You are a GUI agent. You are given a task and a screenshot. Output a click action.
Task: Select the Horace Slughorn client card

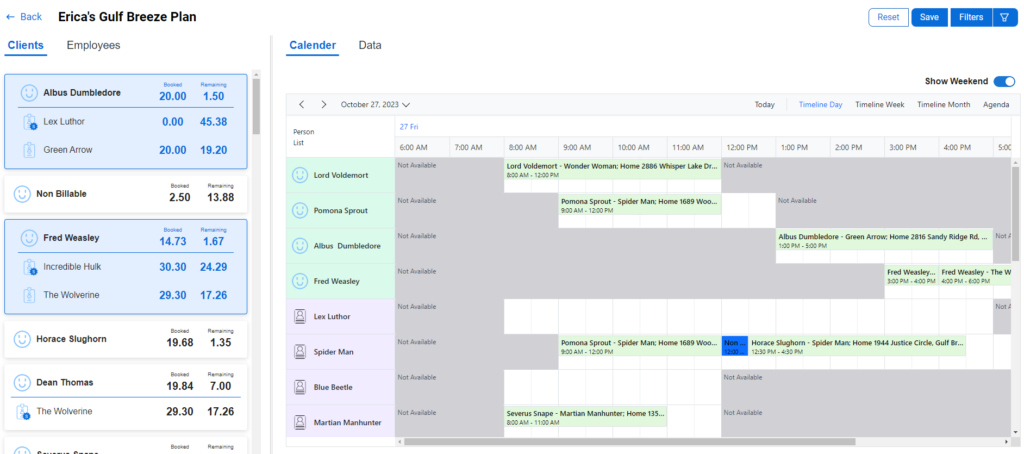[x=126, y=339]
